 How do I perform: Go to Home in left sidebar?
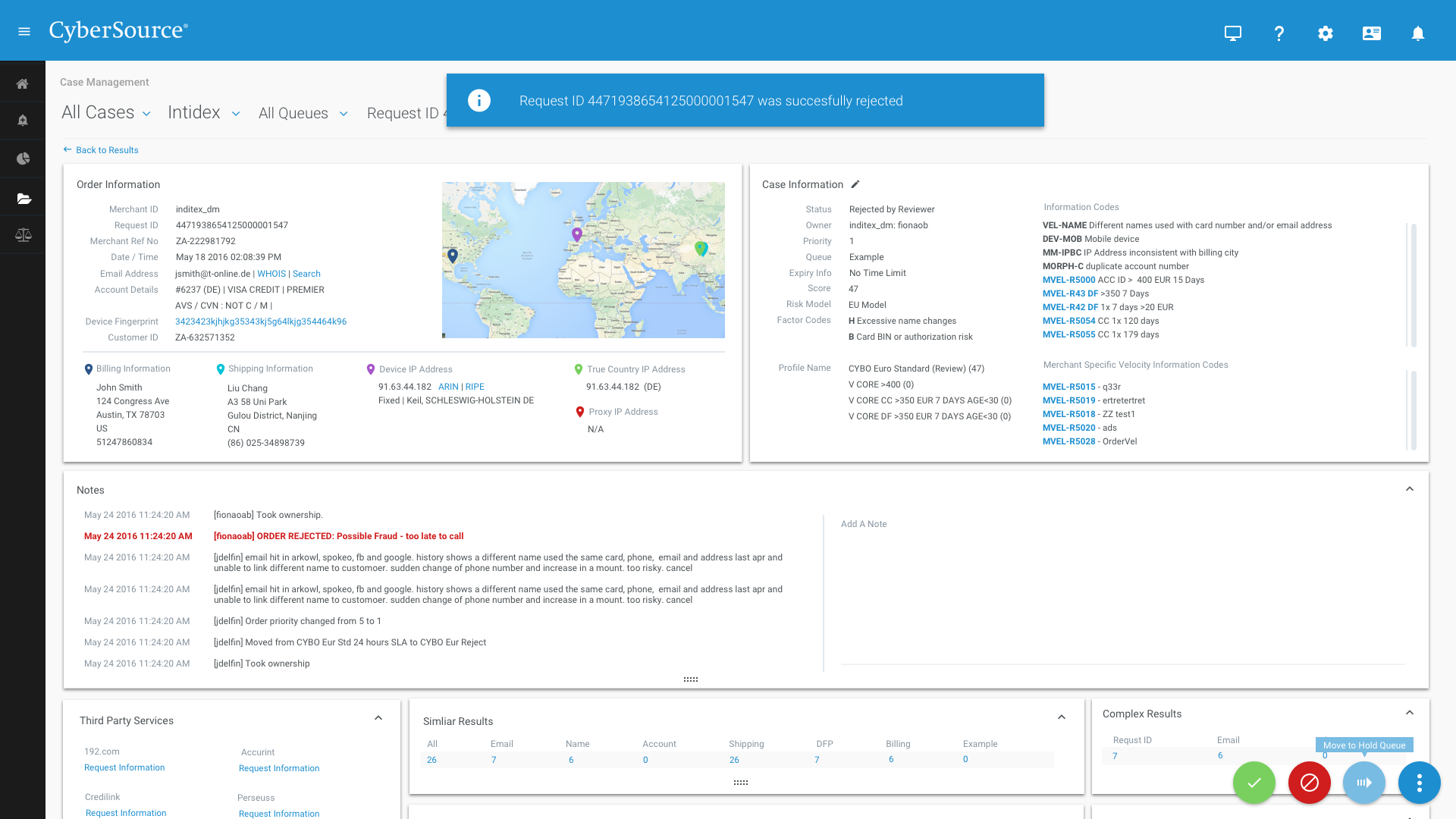23,83
